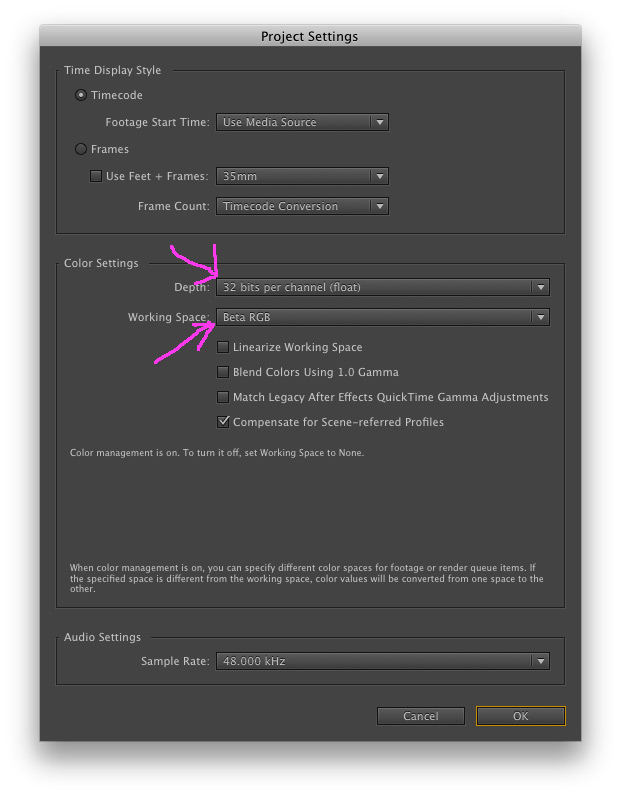
Task: Click the Time Display Style group label
Action: click(112, 70)
